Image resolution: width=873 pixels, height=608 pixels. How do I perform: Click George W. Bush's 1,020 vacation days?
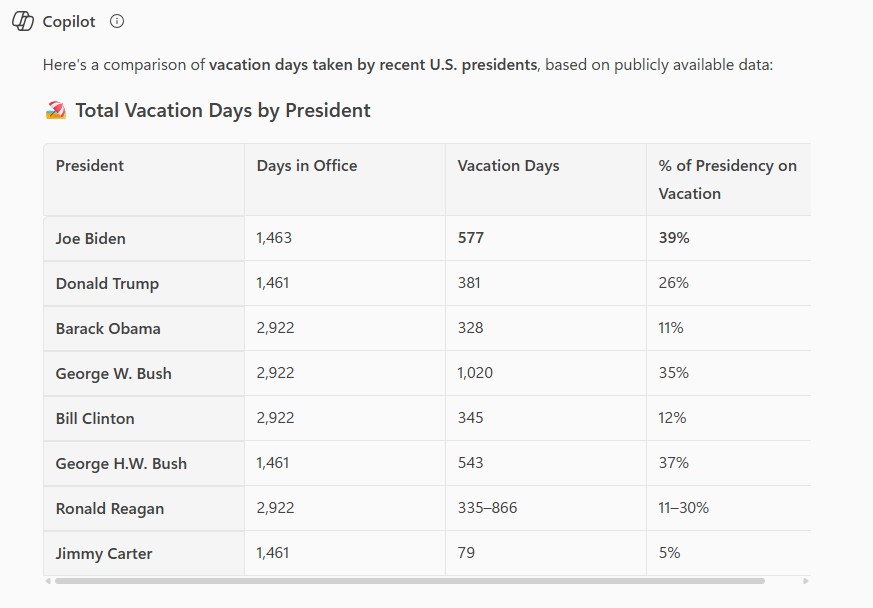[475, 373]
